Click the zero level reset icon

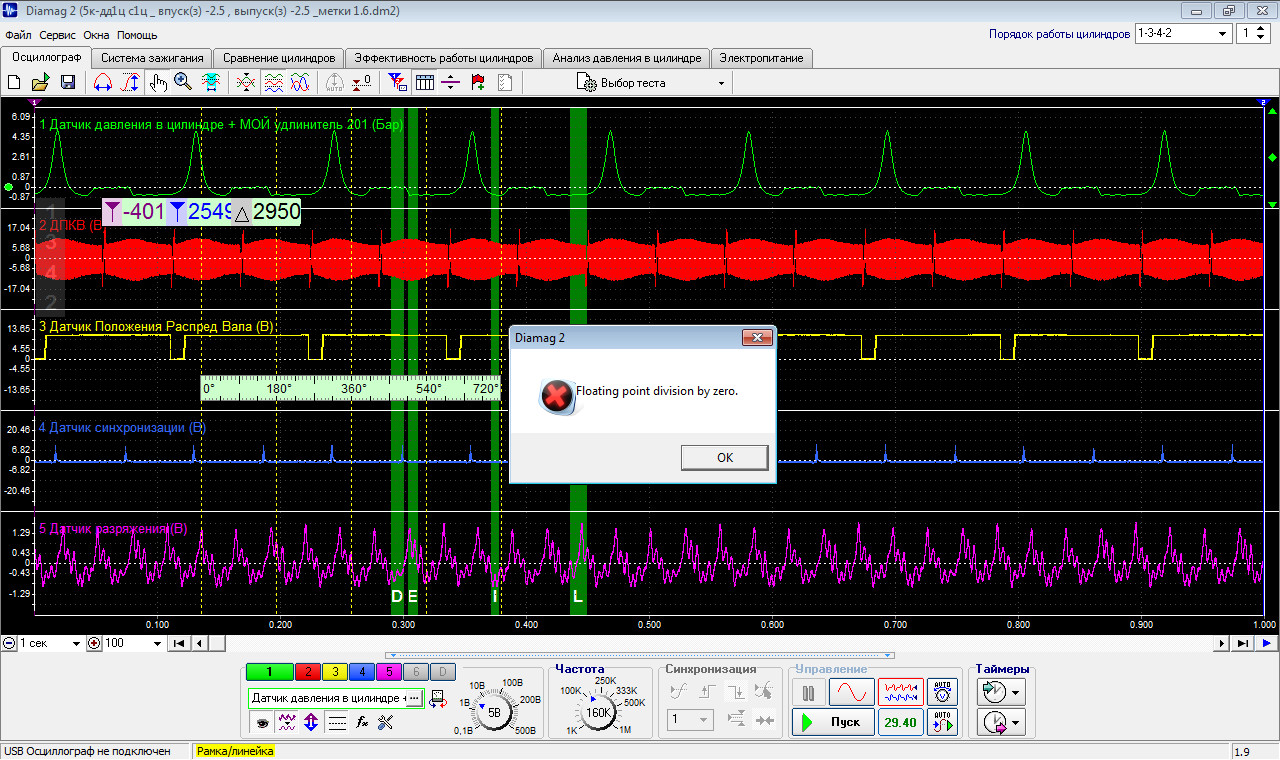pos(362,83)
